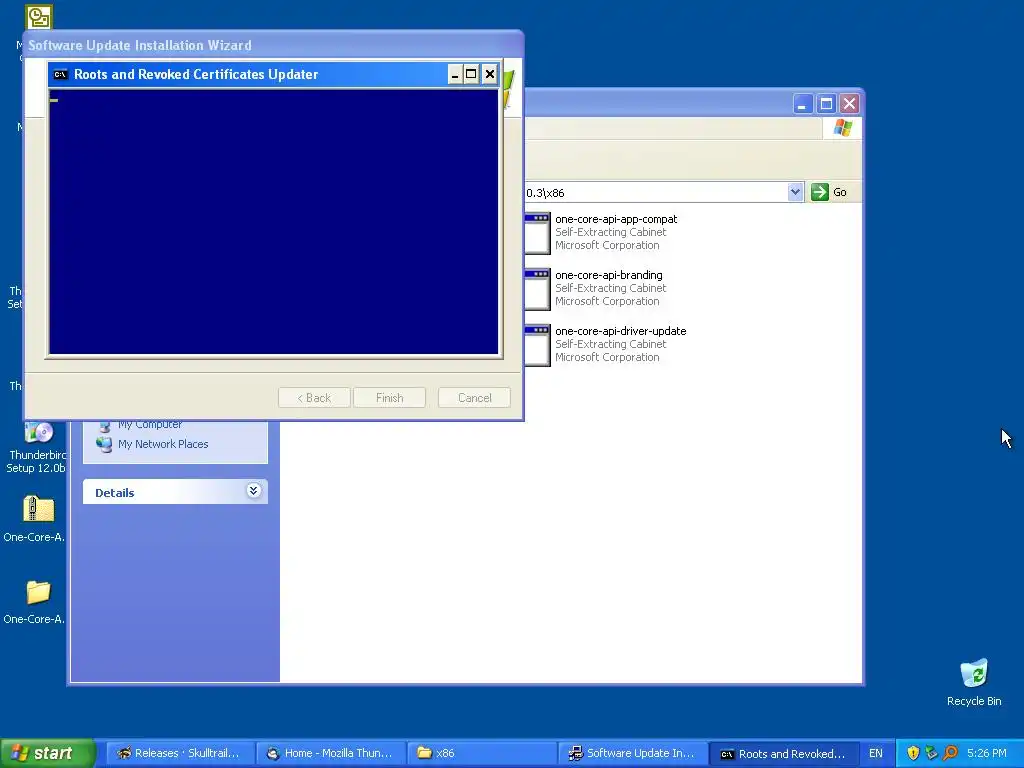The width and height of the screenshot is (1024, 768).
Task: Click the Cancel button in wizard
Action: click(474, 398)
